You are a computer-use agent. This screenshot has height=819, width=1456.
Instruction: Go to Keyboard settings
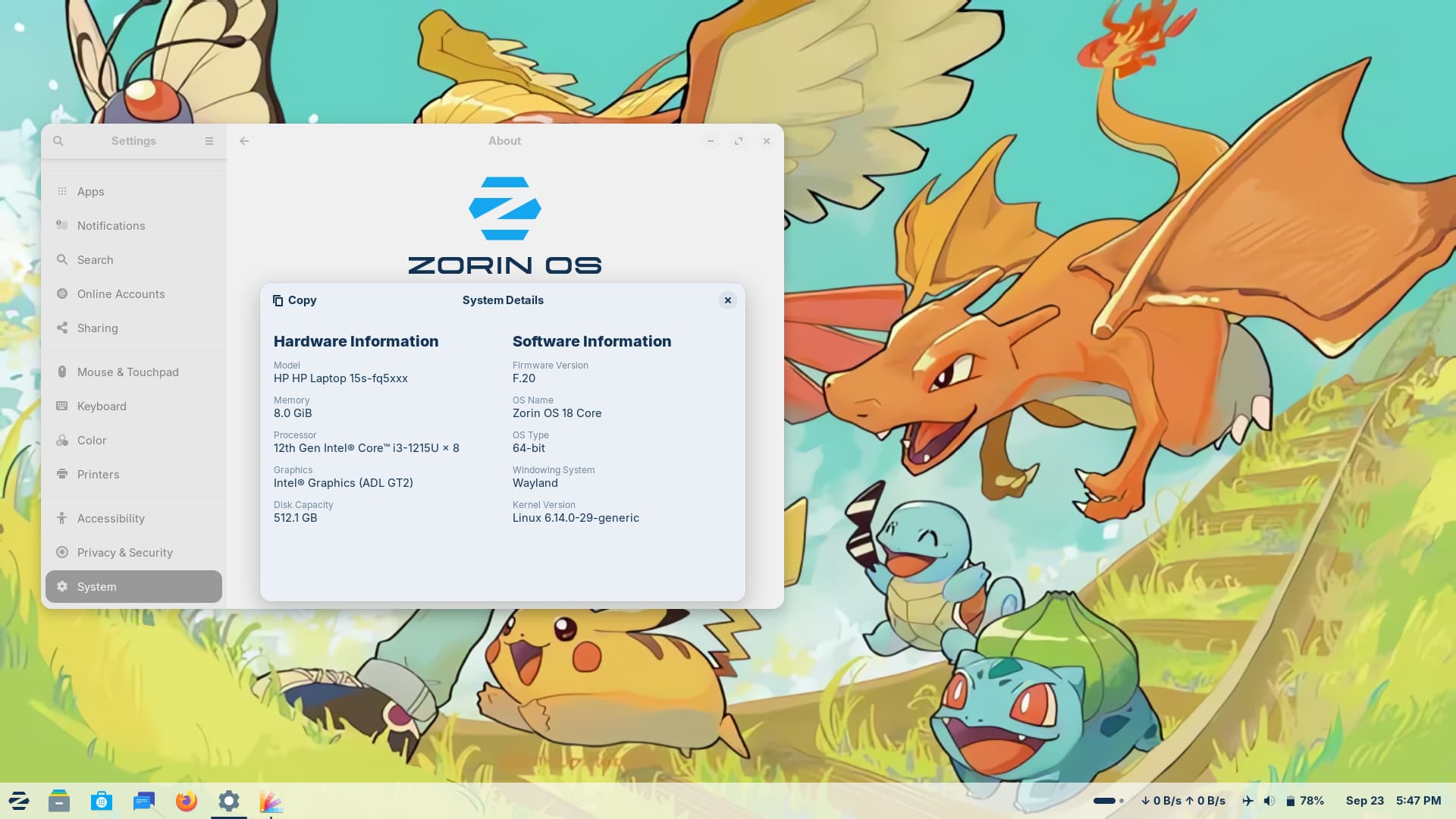pyautogui.click(x=102, y=406)
